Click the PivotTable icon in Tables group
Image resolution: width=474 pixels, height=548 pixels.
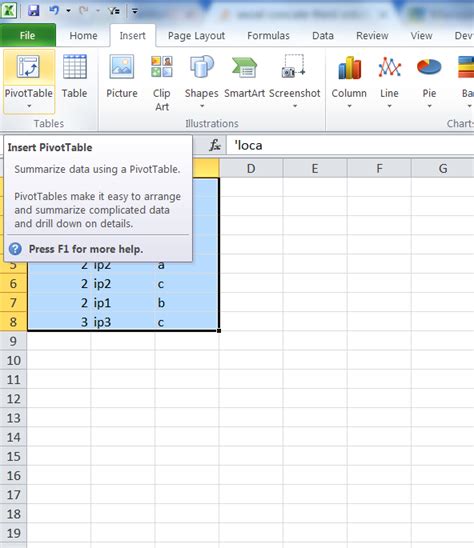28,67
